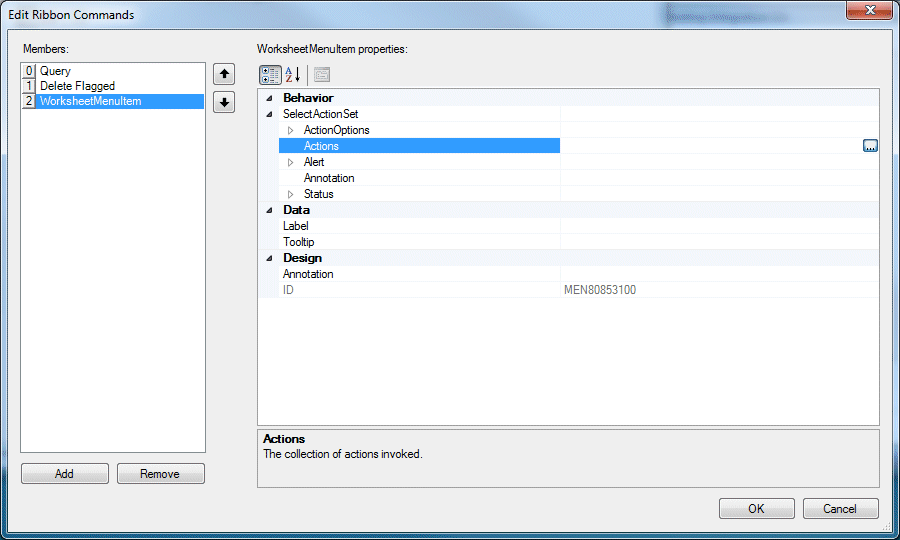The height and width of the screenshot is (540, 900).
Task: Collapse the Data category
Action: click(269, 210)
